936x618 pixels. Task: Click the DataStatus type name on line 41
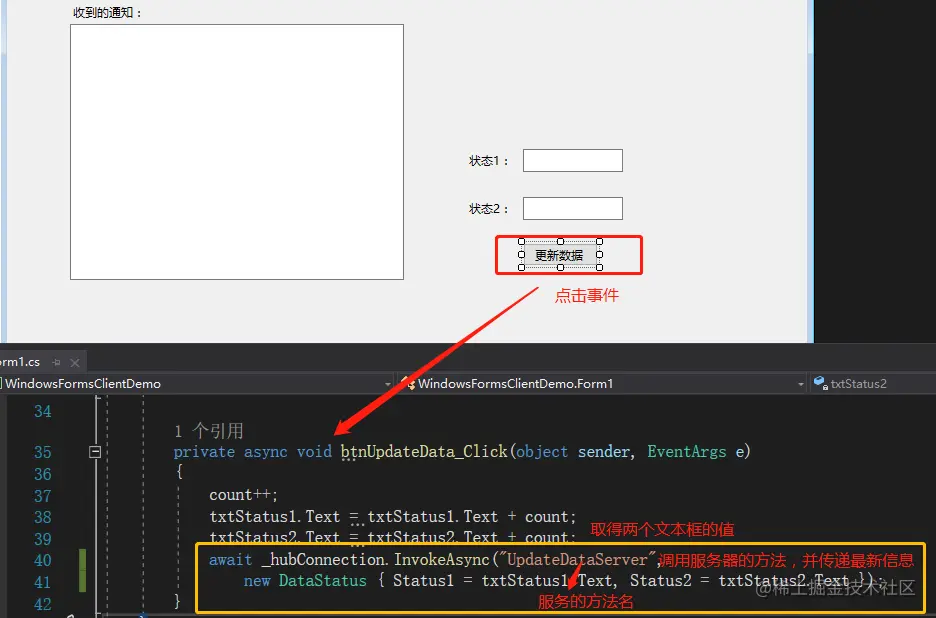tap(322, 580)
